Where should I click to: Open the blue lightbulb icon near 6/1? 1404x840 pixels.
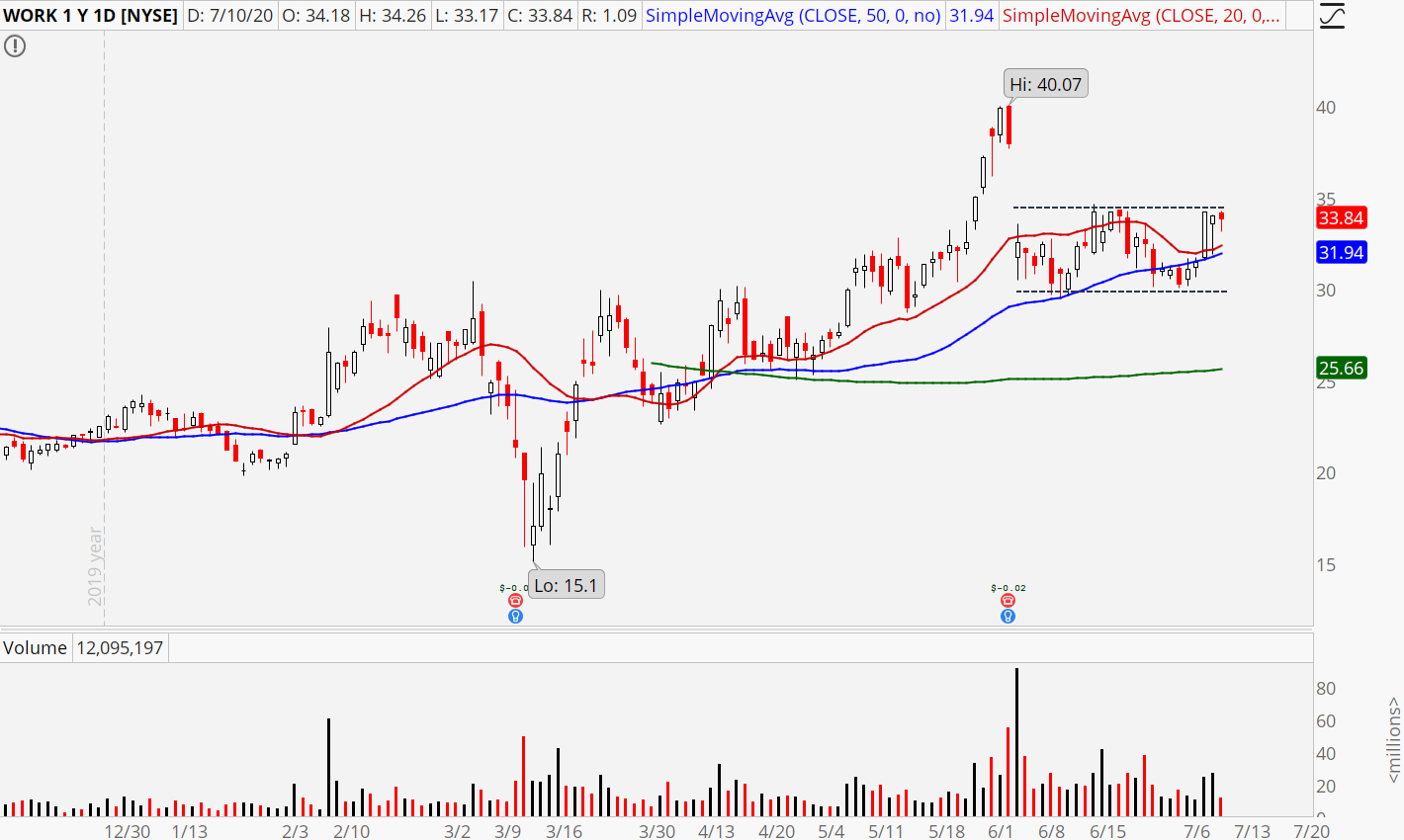tap(1008, 617)
